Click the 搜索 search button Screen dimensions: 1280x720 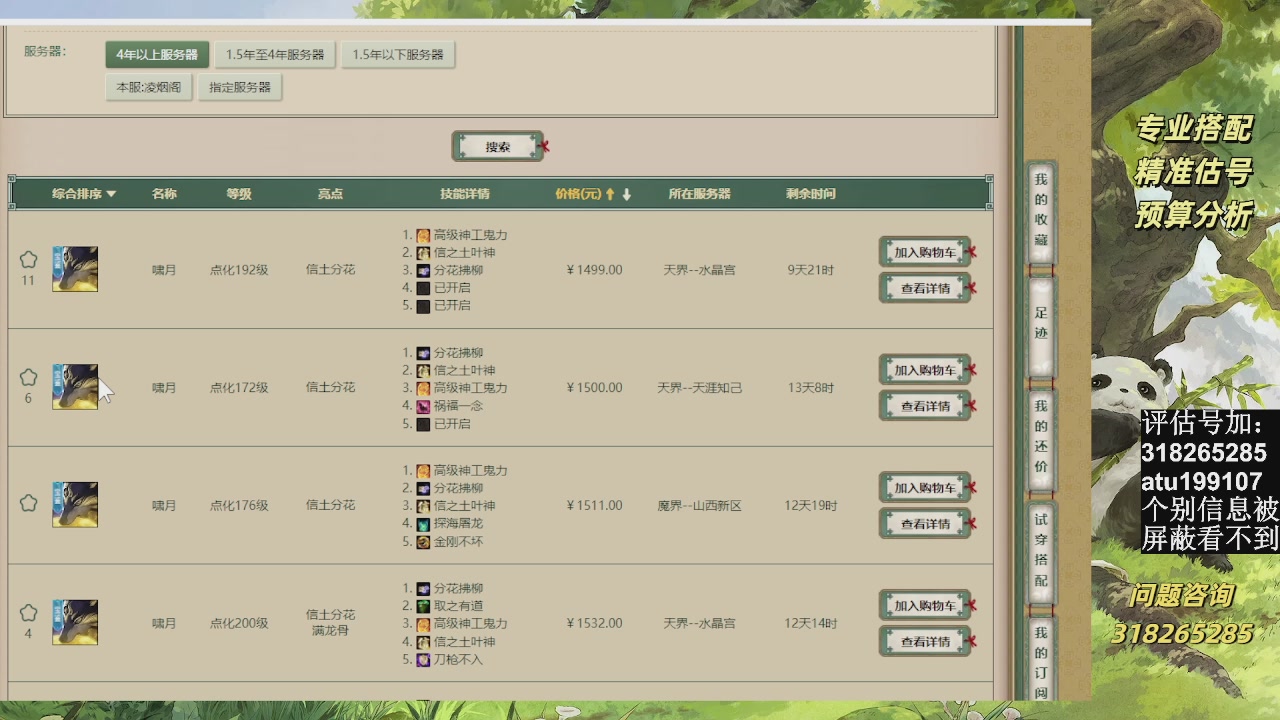498,147
